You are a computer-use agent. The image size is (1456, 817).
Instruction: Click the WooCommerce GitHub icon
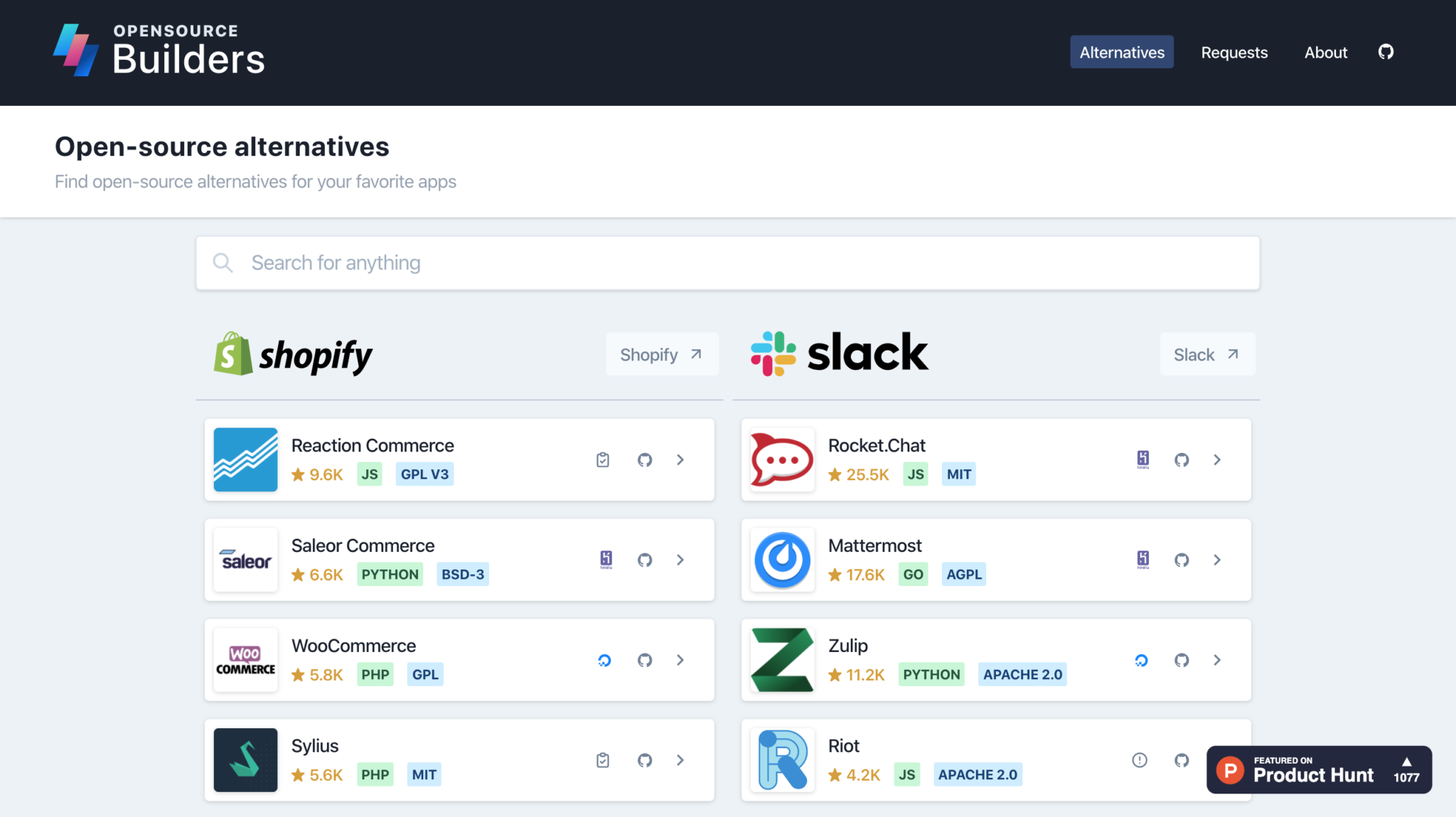(645, 659)
